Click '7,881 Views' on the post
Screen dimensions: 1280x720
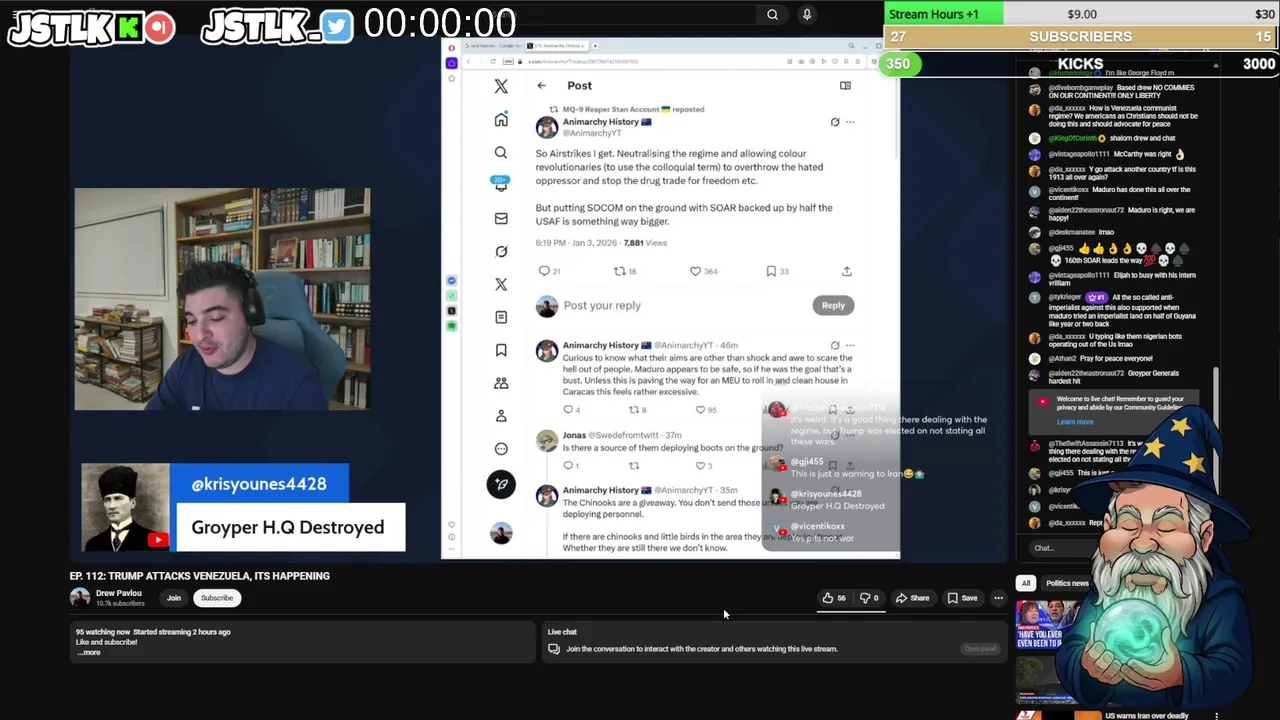(645, 243)
